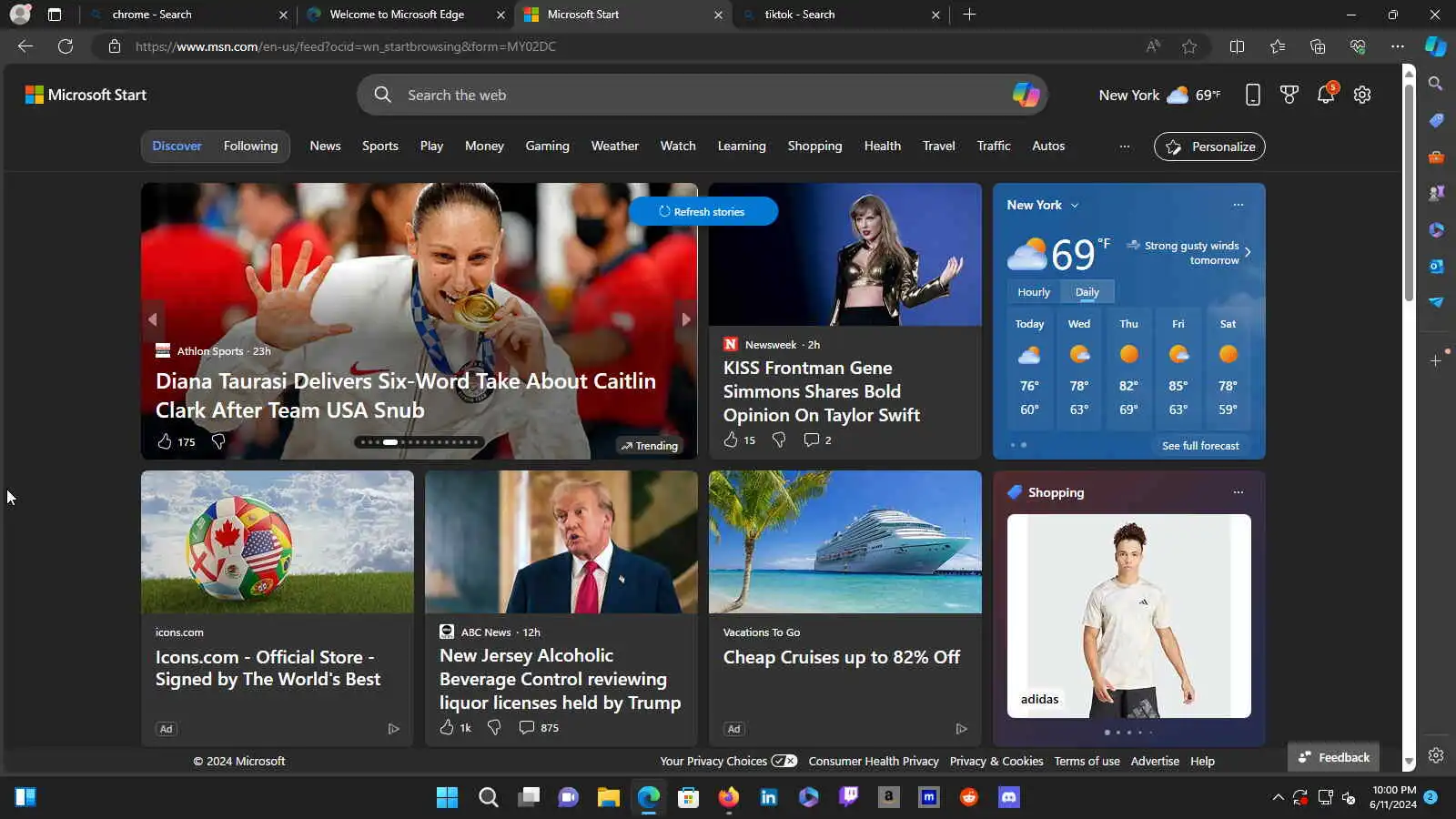Refresh the page with reload icon
Image resolution: width=1456 pixels, height=819 pixels.
(66, 46)
